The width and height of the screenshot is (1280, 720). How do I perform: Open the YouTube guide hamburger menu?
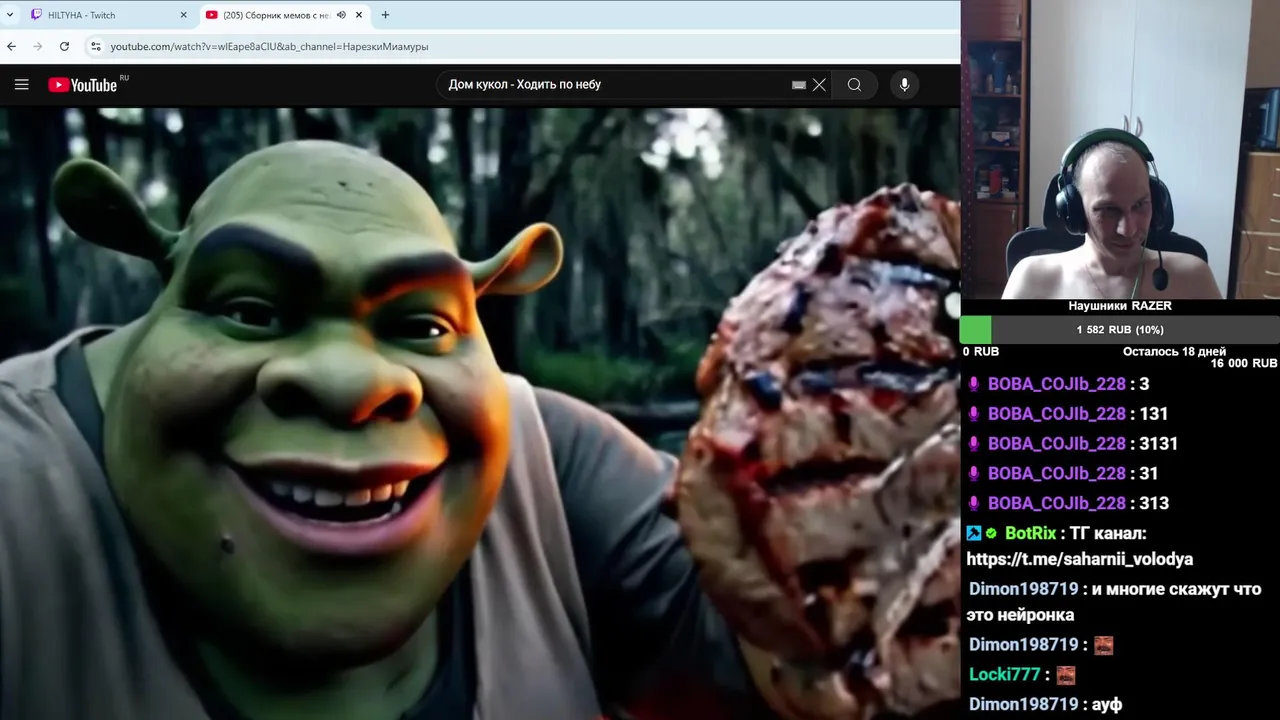(x=21, y=85)
